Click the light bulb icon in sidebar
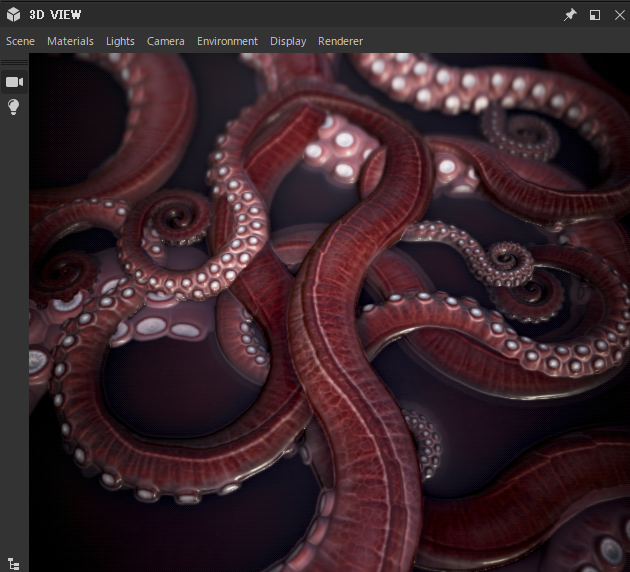This screenshot has height=572, width=630. pyautogui.click(x=14, y=107)
